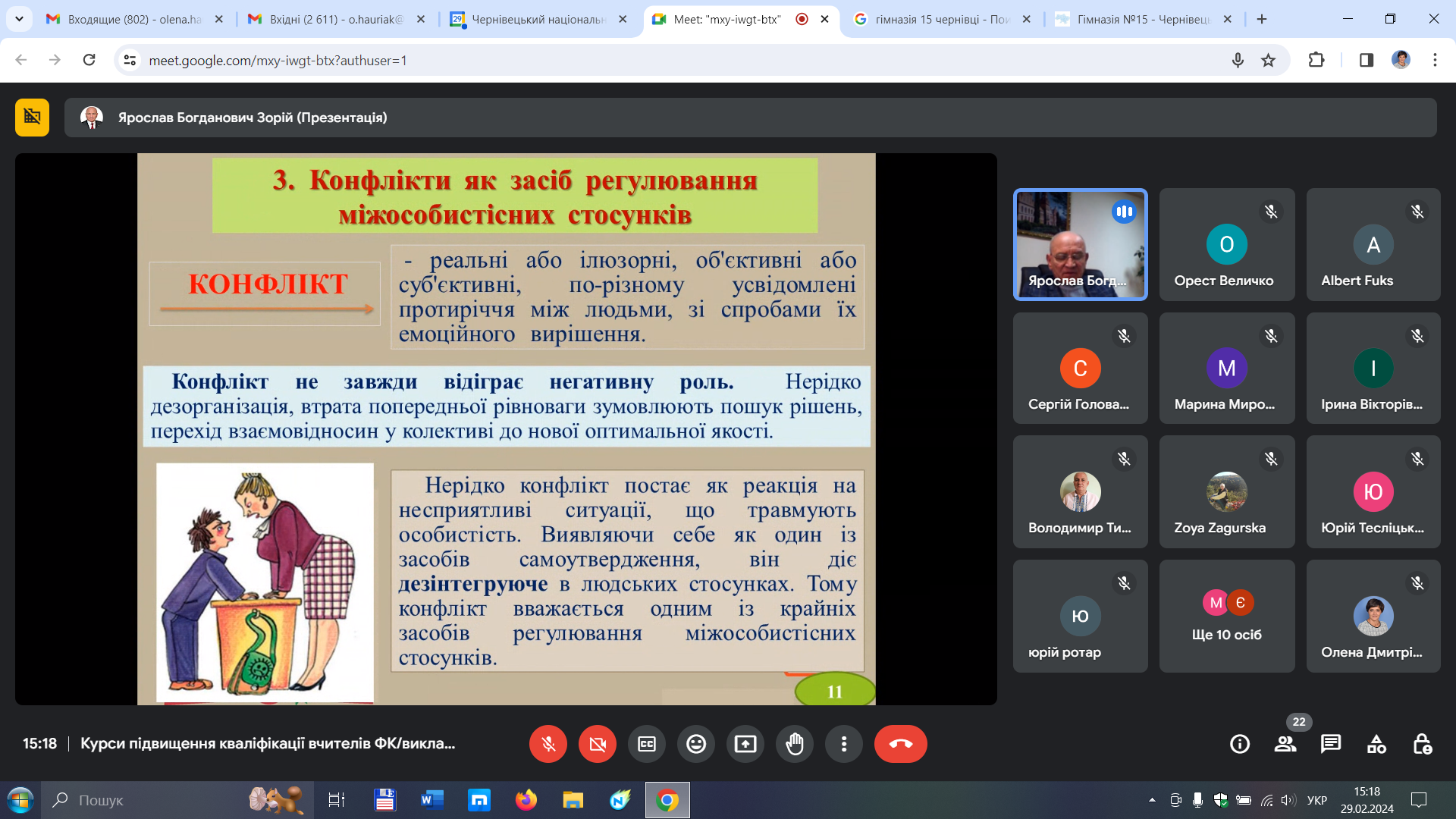Leave the call with red hangup button
Screen dimensions: 1456x819
click(x=901, y=744)
